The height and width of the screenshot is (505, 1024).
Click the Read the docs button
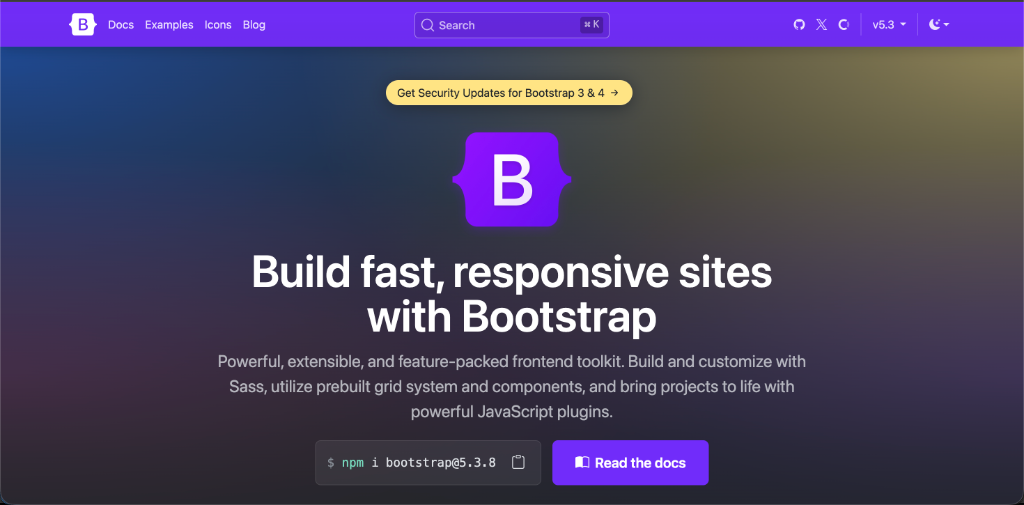[x=630, y=463]
